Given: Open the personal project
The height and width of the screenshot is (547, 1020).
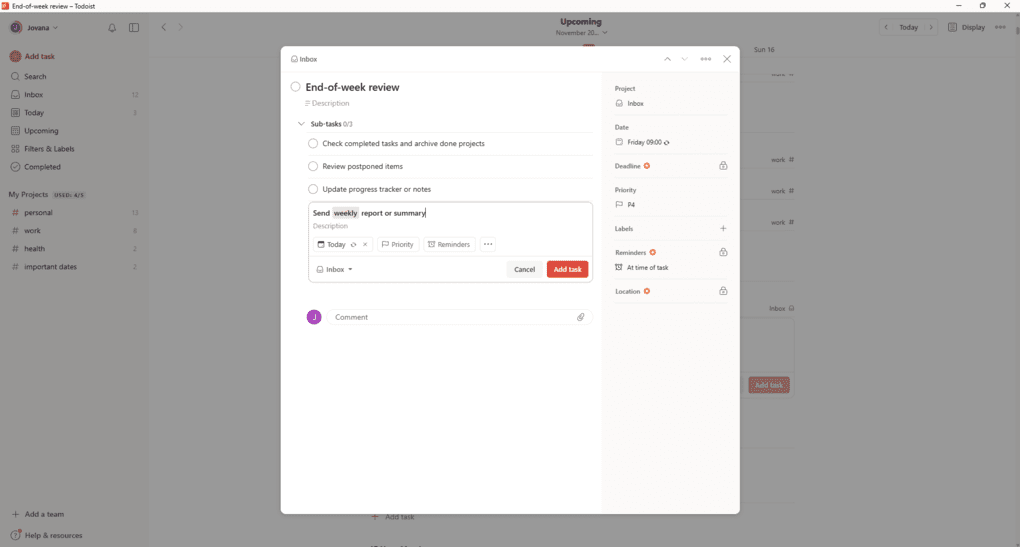Looking at the screenshot, I should pyautogui.click(x=75, y=213).
